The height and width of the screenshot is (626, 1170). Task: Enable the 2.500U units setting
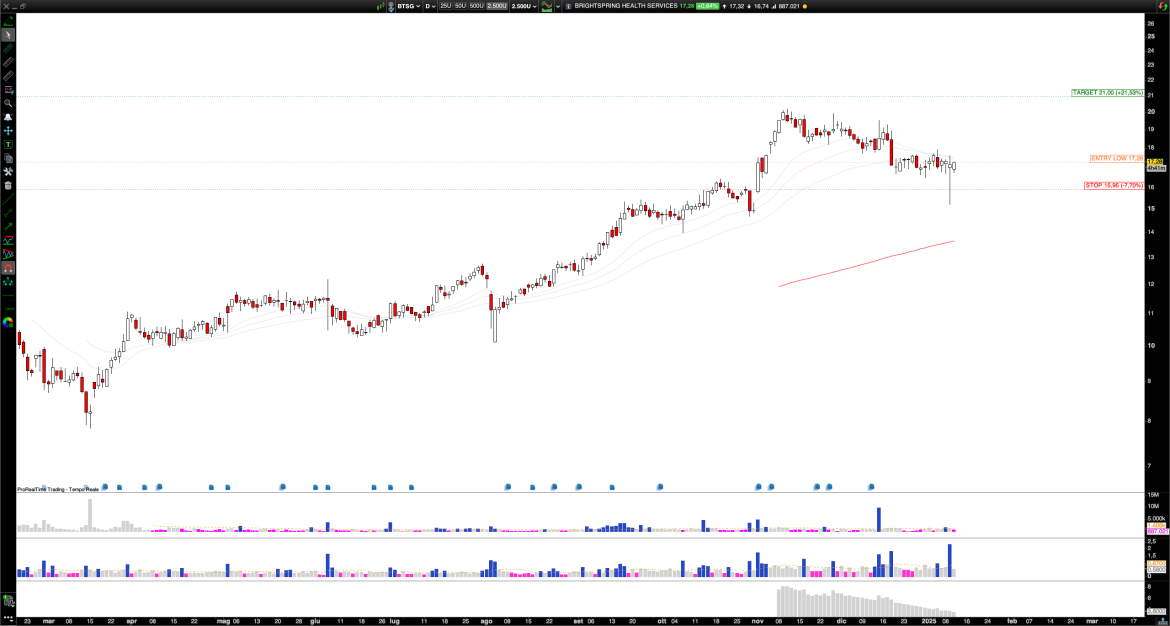pyautogui.click(x=496, y=8)
